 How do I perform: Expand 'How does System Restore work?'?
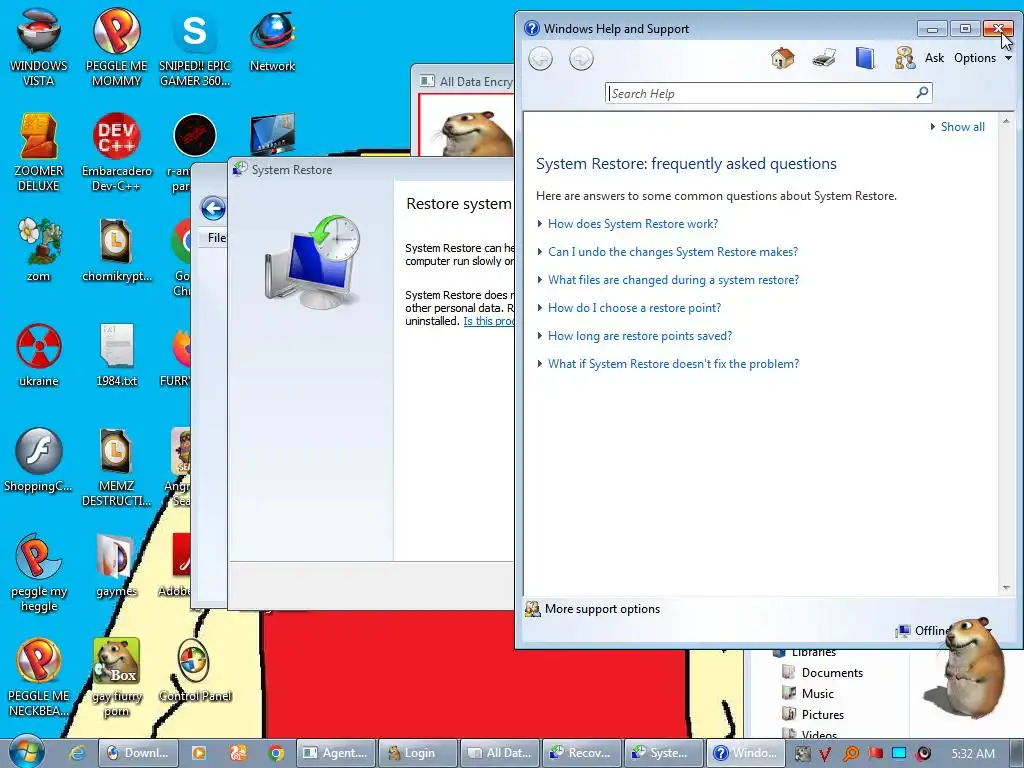[633, 224]
